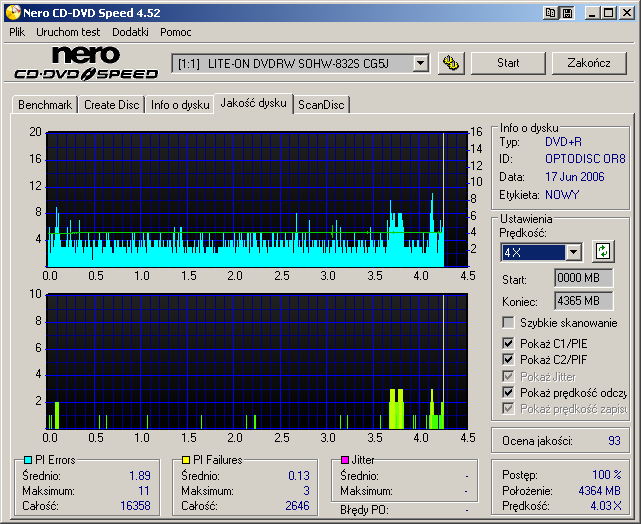The height and width of the screenshot is (524, 641).
Task: Click the Błędy PO label
Action: [x=364, y=510]
